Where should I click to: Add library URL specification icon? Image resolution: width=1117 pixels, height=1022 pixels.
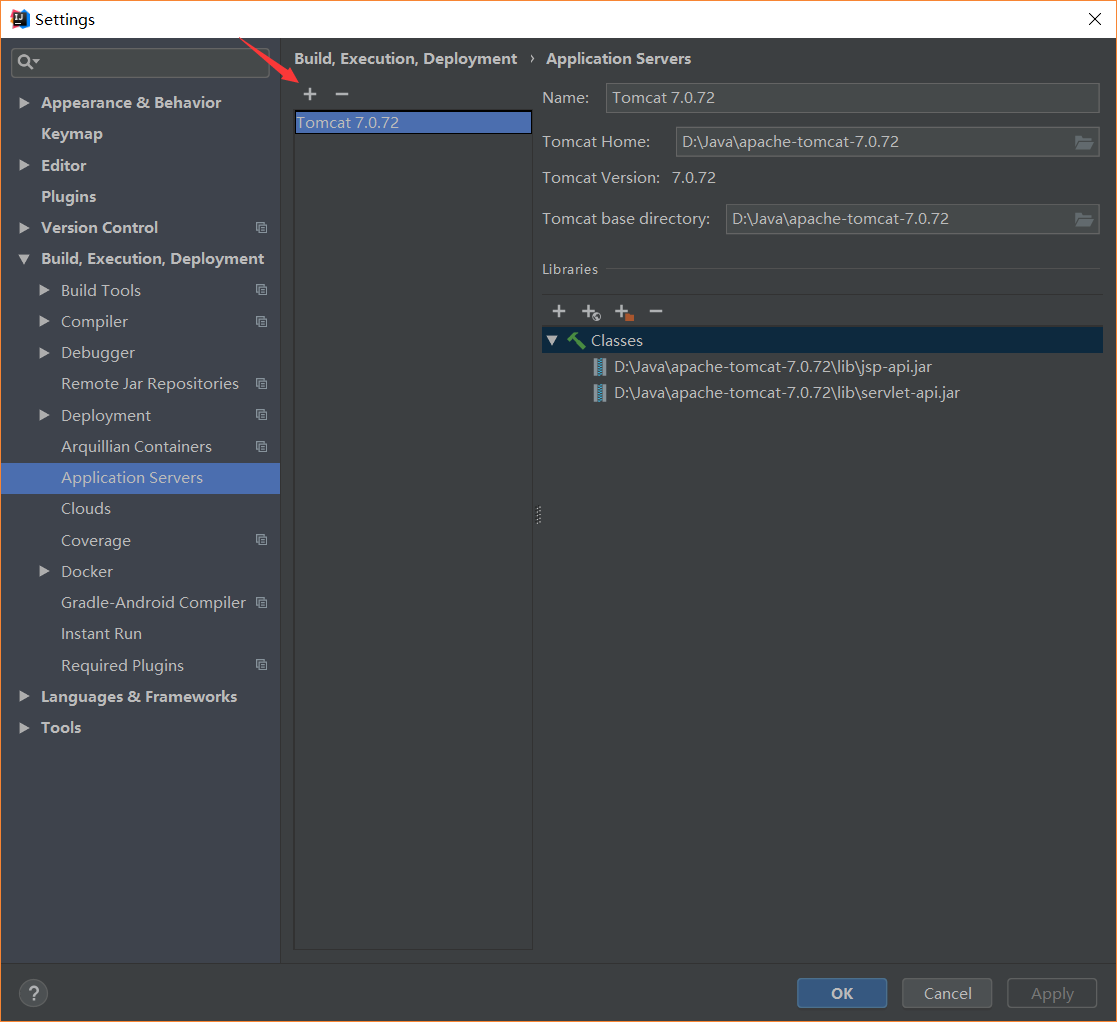[591, 312]
